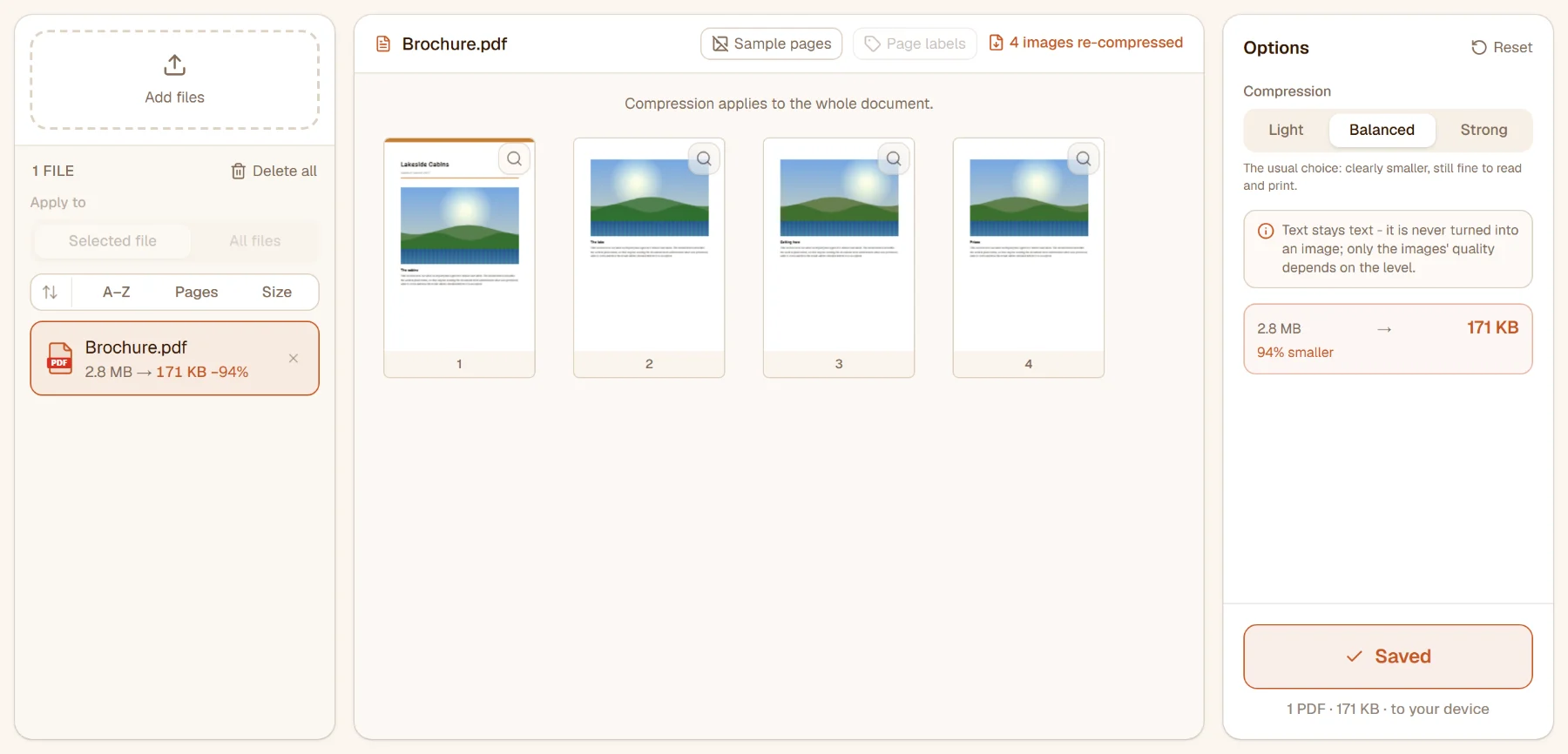Screen dimensions: 1568x754
Task: Click the Sample pages button
Action: [x=772, y=44]
